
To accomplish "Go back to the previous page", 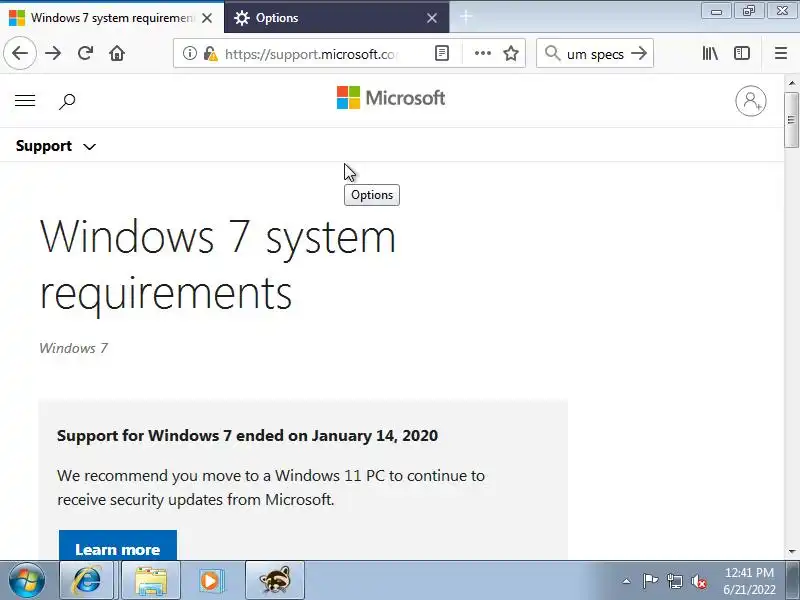I will [20, 53].
